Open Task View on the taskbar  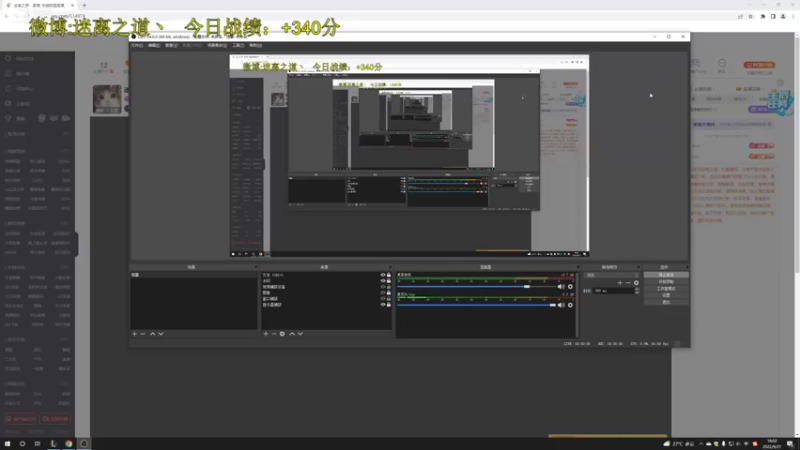coord(37,443)
